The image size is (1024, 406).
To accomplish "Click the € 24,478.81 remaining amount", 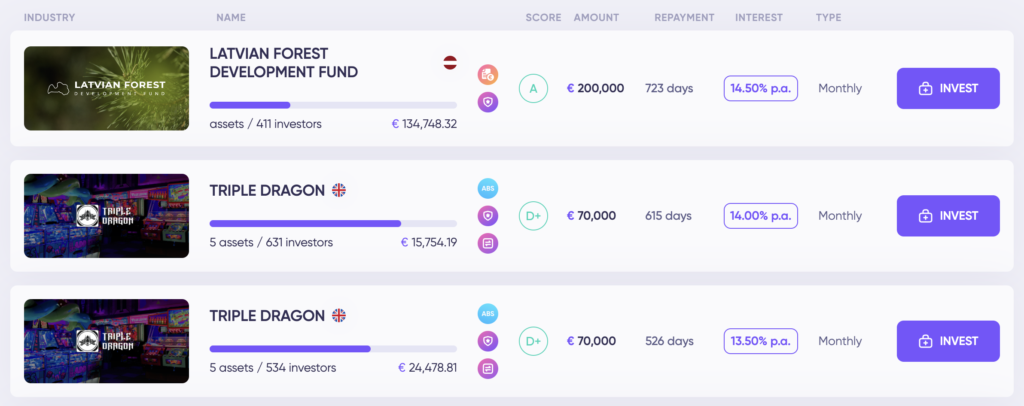I will click(x=428, y=368).
